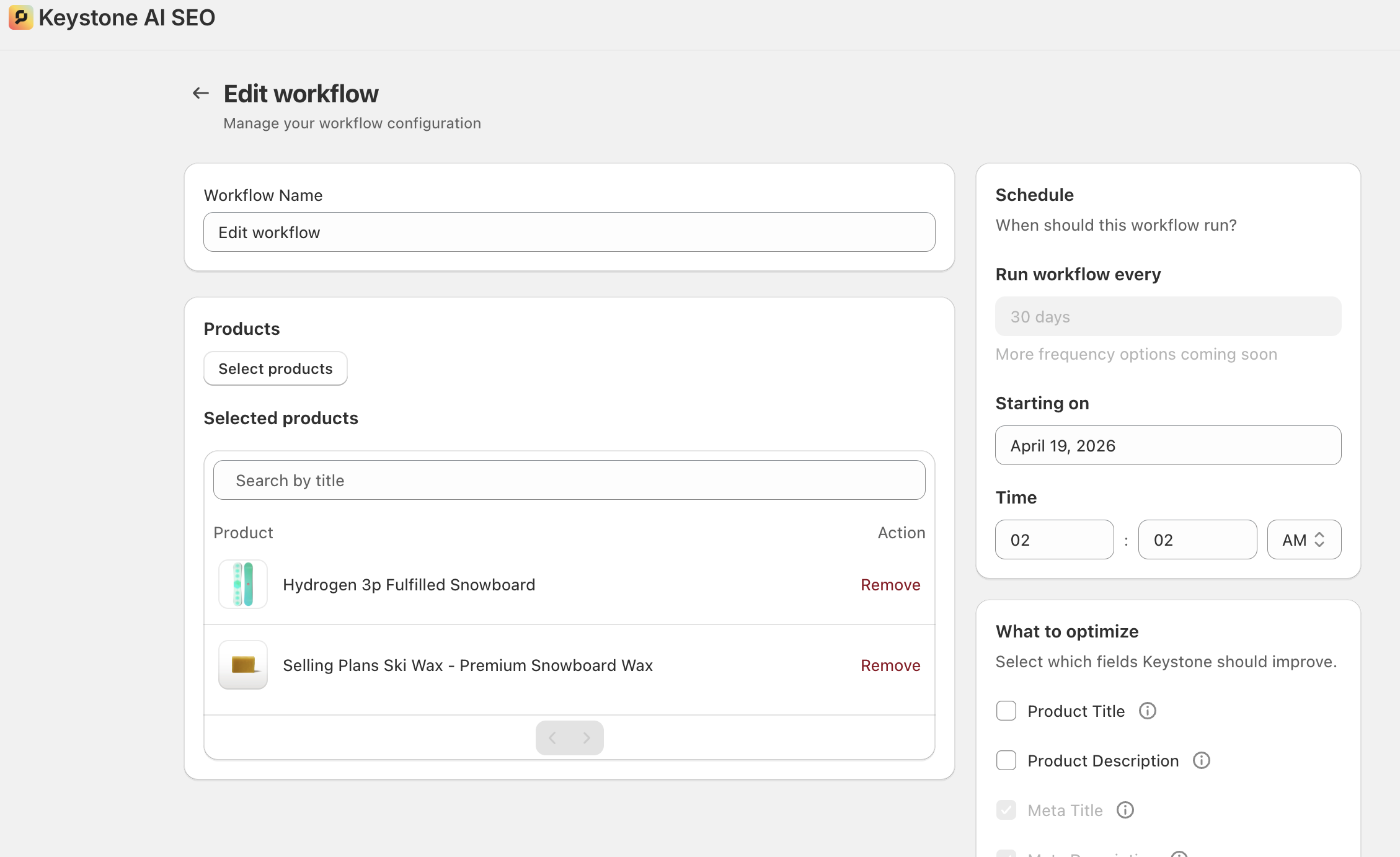The height and width of the screenshot is (857, 1400).
Task: Click the Keystone AI SEO logo icon
Action: click(20, 17)
